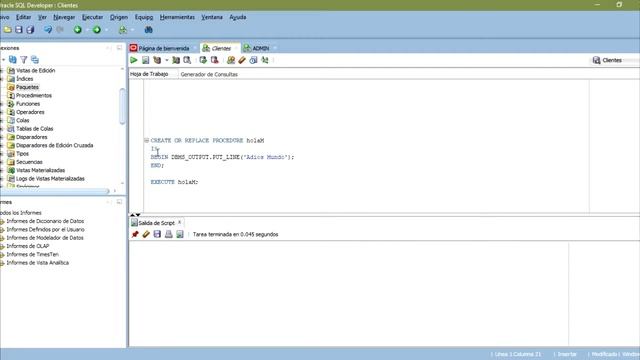Click the Unshared SQL Worksheet icon
640x360 pixels.
231,60
